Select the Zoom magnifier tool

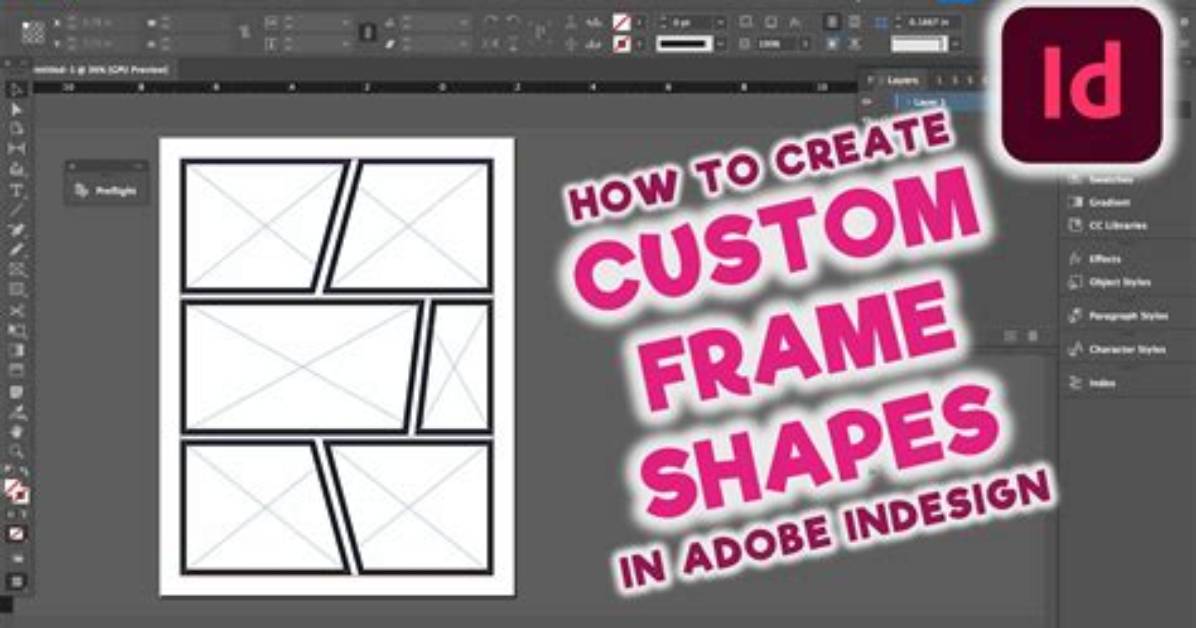click(x=16, y=451)
